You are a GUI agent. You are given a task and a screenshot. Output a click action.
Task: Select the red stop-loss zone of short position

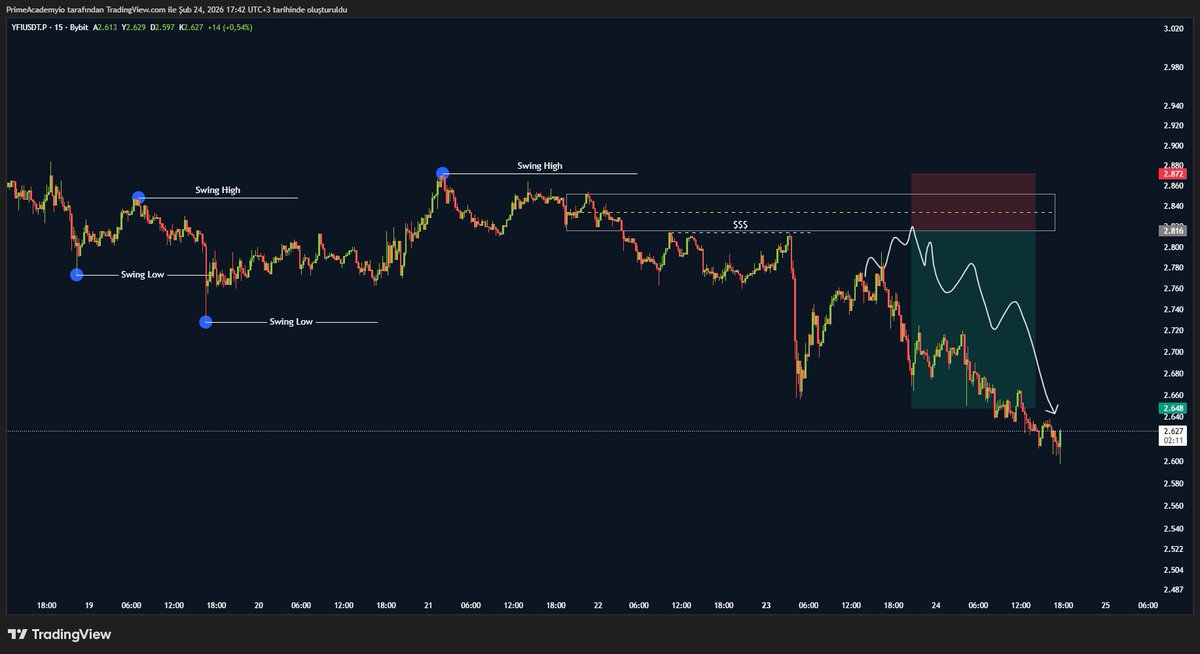coord(973,201)
